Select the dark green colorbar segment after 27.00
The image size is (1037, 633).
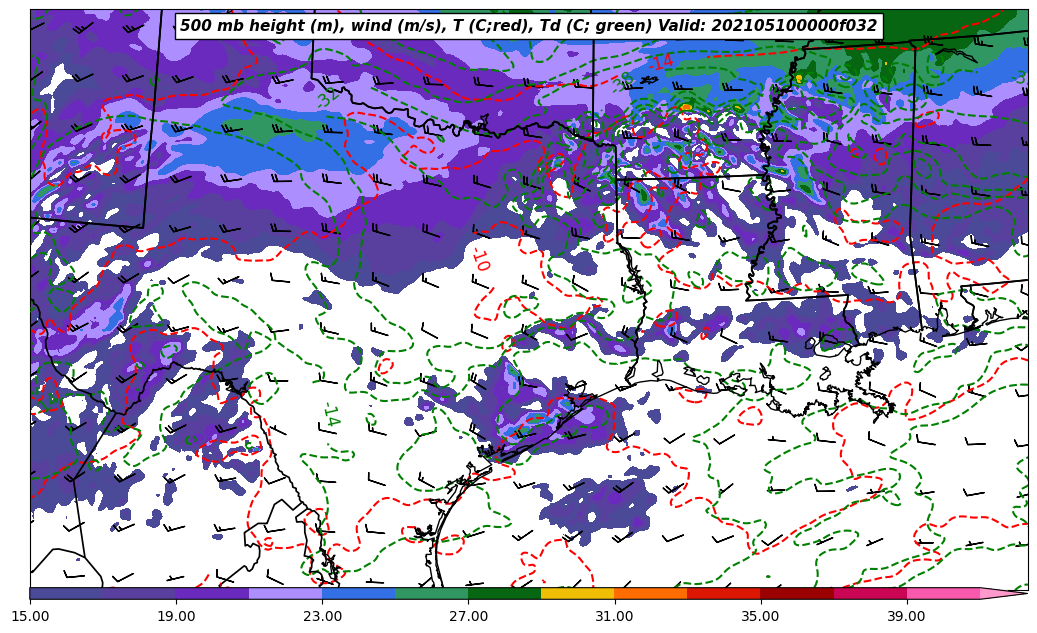[x=505, y=593]
